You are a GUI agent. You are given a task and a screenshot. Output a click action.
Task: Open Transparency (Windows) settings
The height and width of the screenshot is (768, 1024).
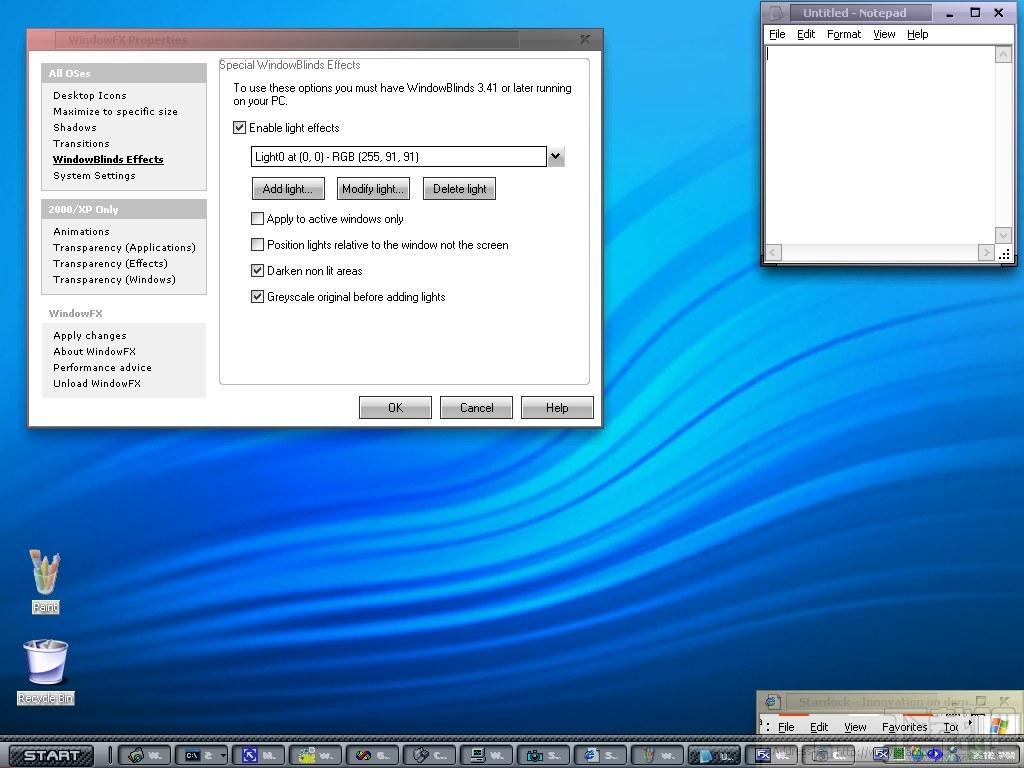pyautogui.click(x=114, y=280)
